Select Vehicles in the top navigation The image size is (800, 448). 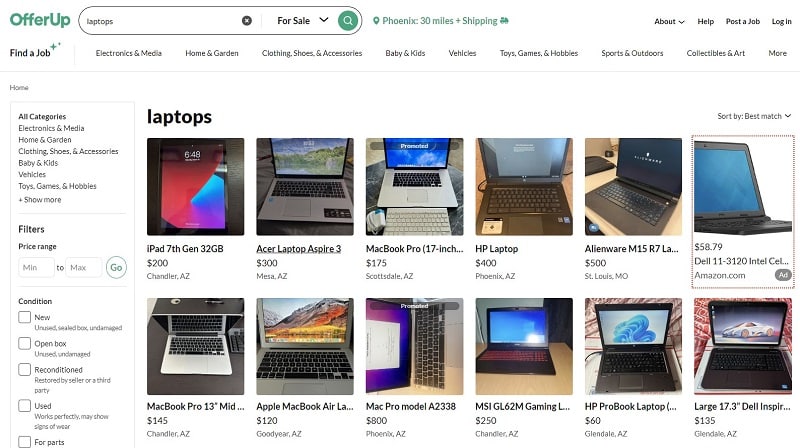click(x=462, y=53)
